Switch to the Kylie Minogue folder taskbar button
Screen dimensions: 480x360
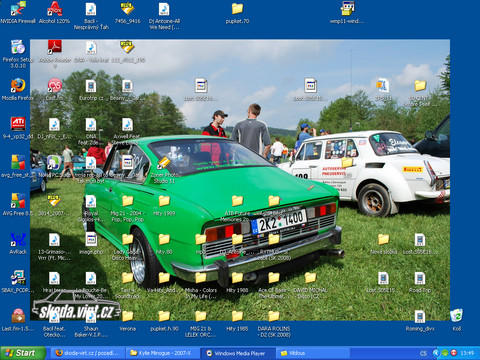pos(163,353)
